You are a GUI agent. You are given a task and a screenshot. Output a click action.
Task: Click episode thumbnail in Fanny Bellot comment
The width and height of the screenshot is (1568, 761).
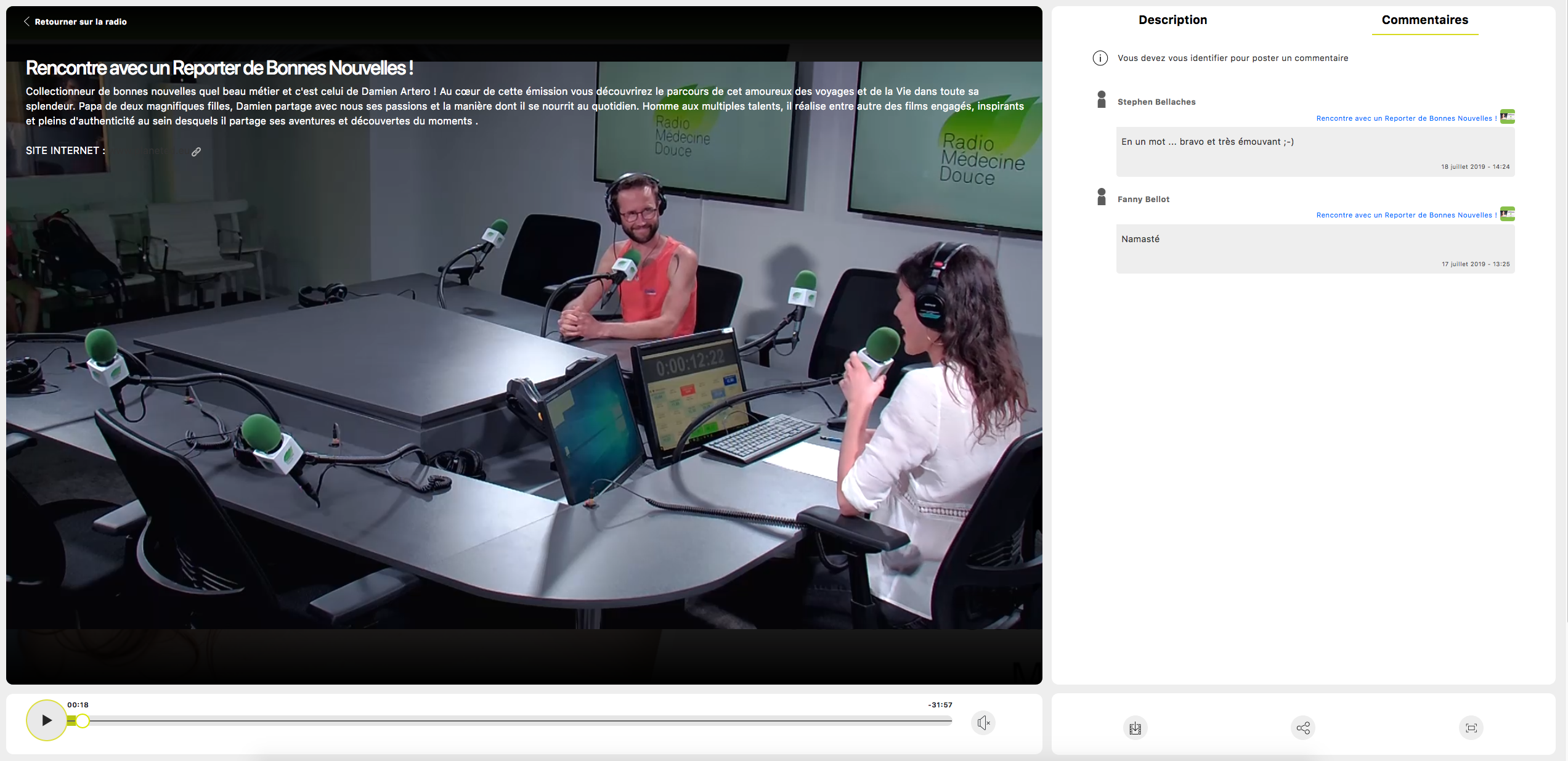pyautogui.click(x=1508, y=214)
